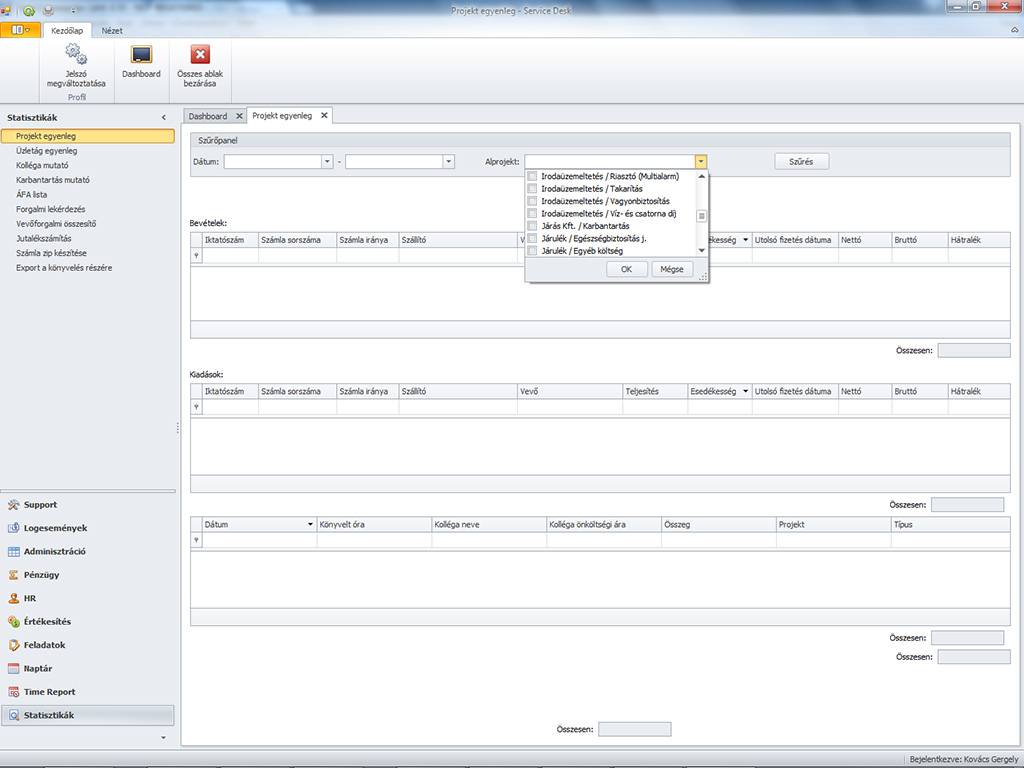
Task: Click filter row icon in Dátum grid
Action: (x=196, y=540)
